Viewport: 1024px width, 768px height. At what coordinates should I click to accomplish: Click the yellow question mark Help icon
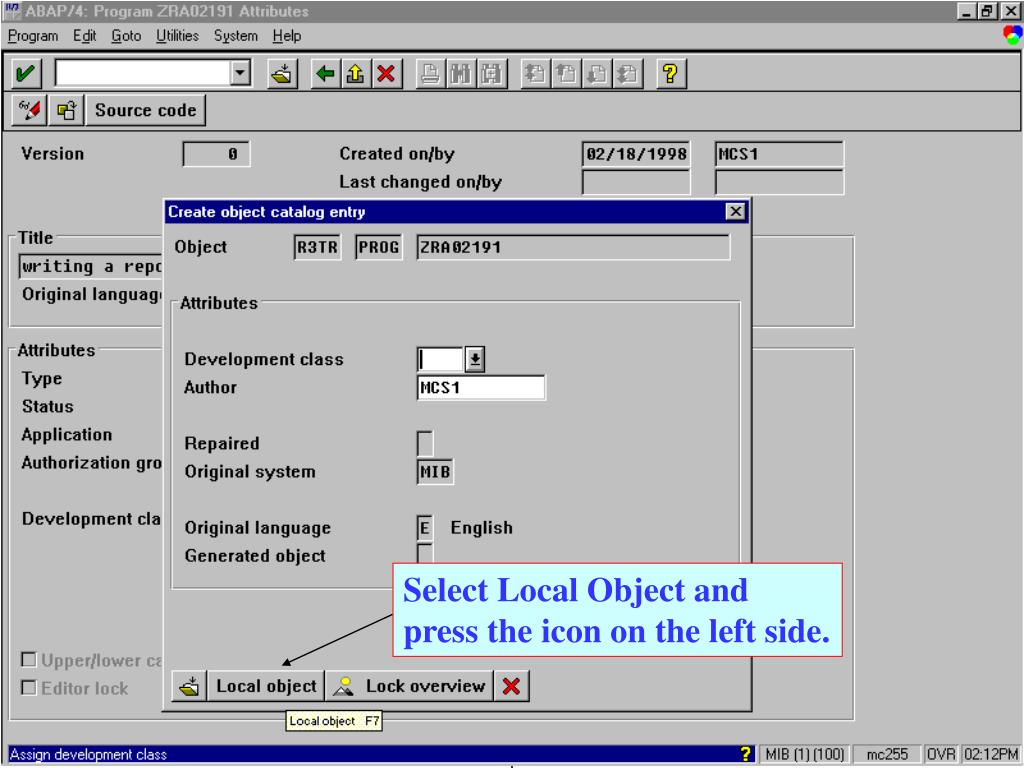click(x=671, y=73)
